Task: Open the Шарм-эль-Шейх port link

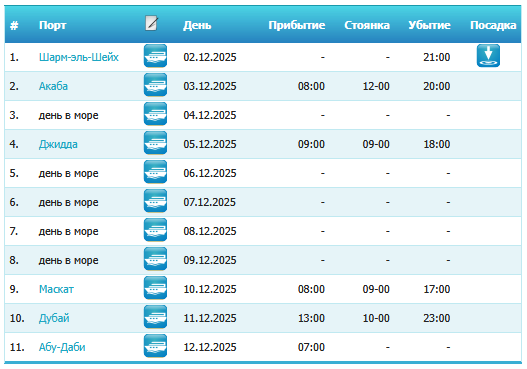Action: 79,57
